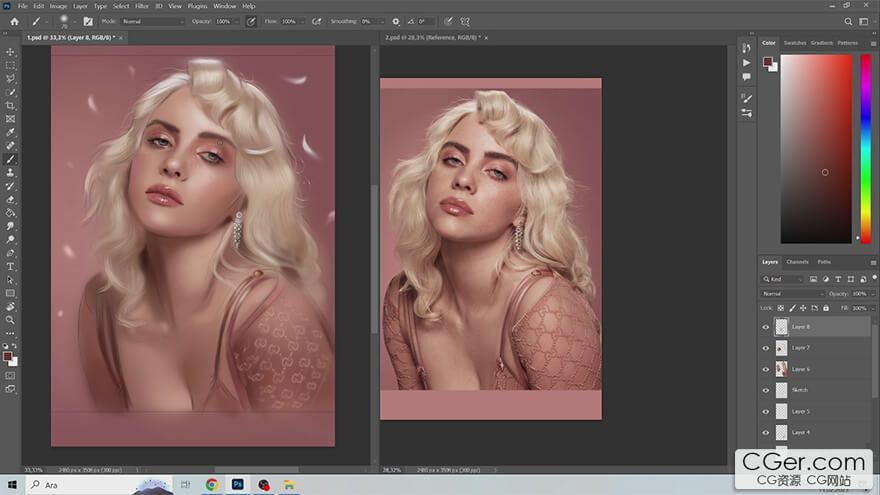Hide Layer 4 with its eye icon
This screenshot has width=880, height=495.
pyautogui.click(x=766, y=433)
